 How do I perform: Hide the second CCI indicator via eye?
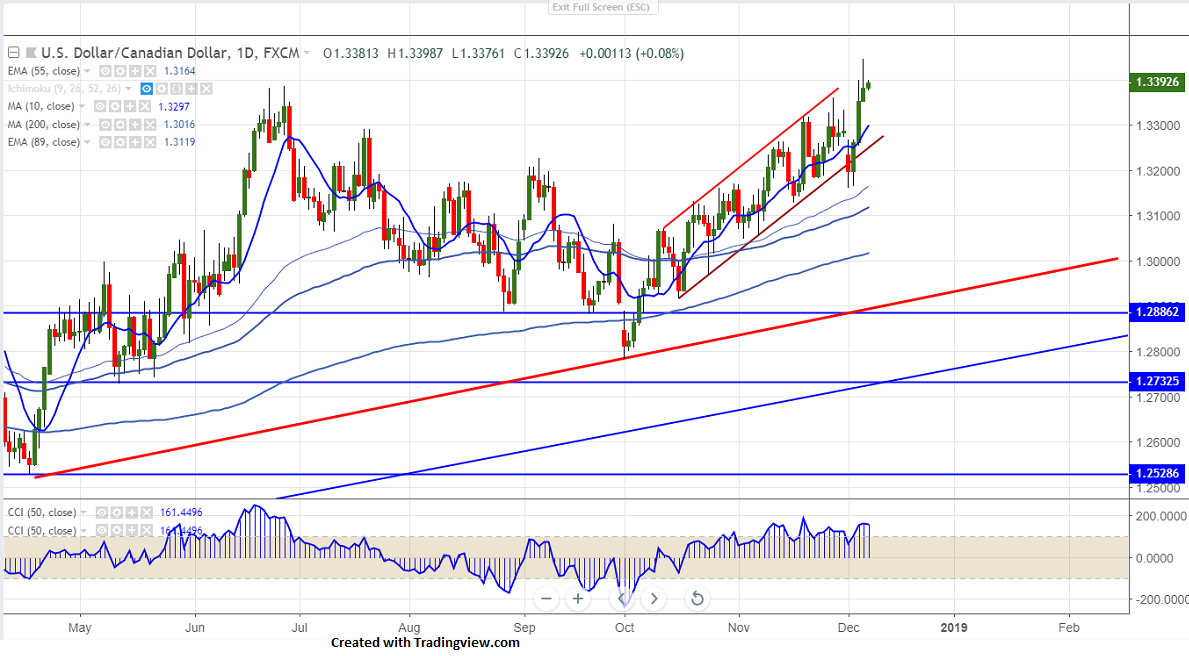click(x=102, y=530)
